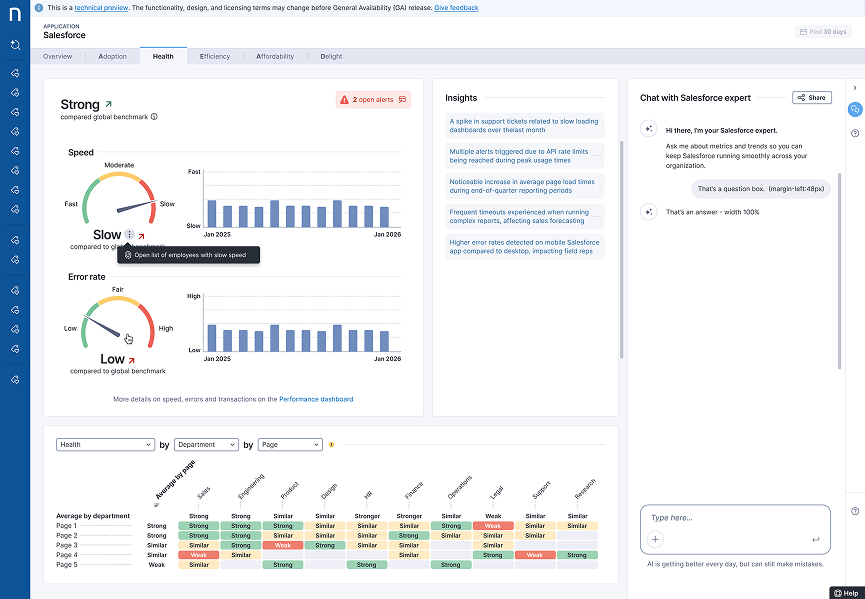Switch to the Delight tab
Screen dimensions: 865x599
(x=331, y=56)
